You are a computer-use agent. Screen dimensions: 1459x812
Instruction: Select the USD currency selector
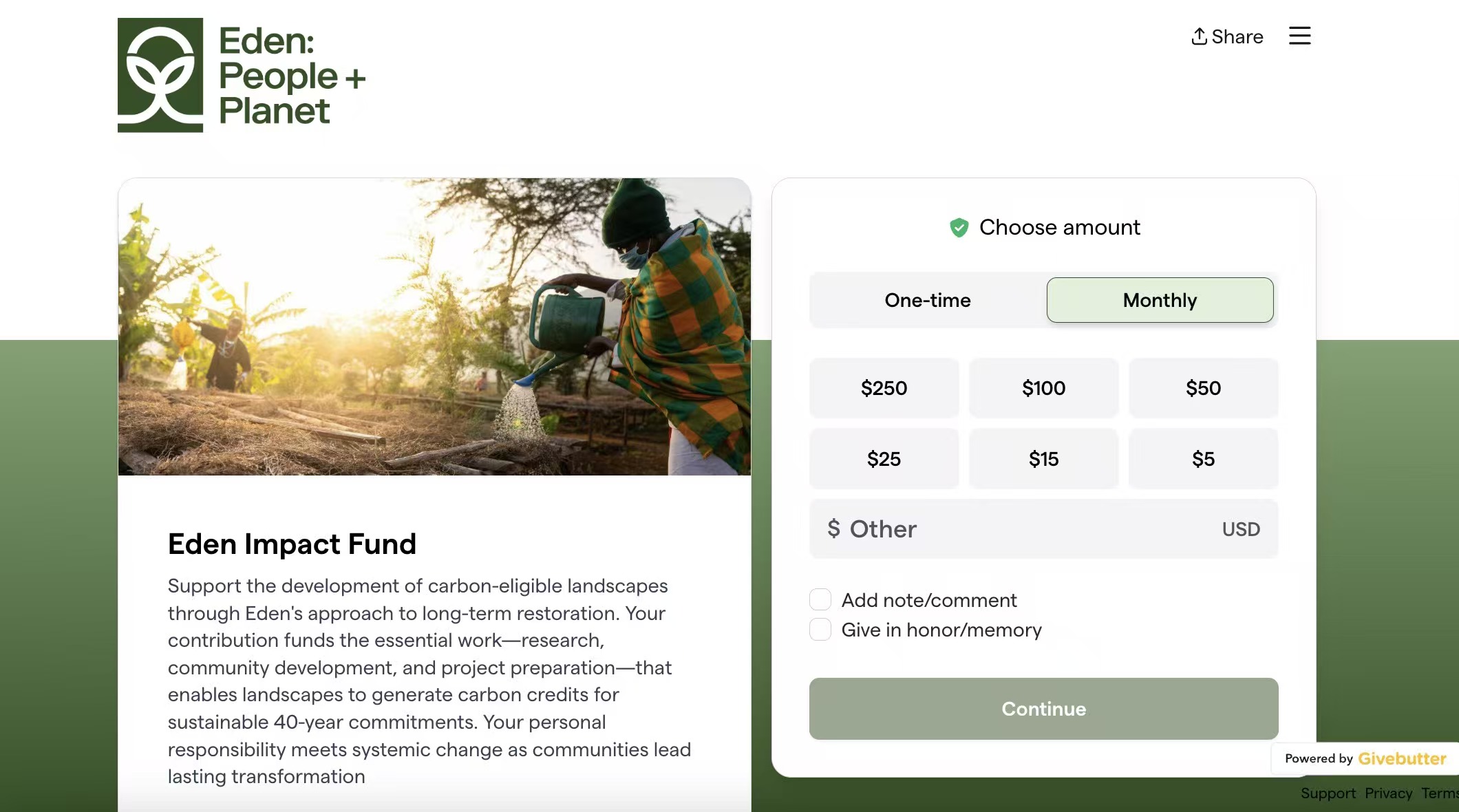pyautogui.click(x=1241, y=529)
